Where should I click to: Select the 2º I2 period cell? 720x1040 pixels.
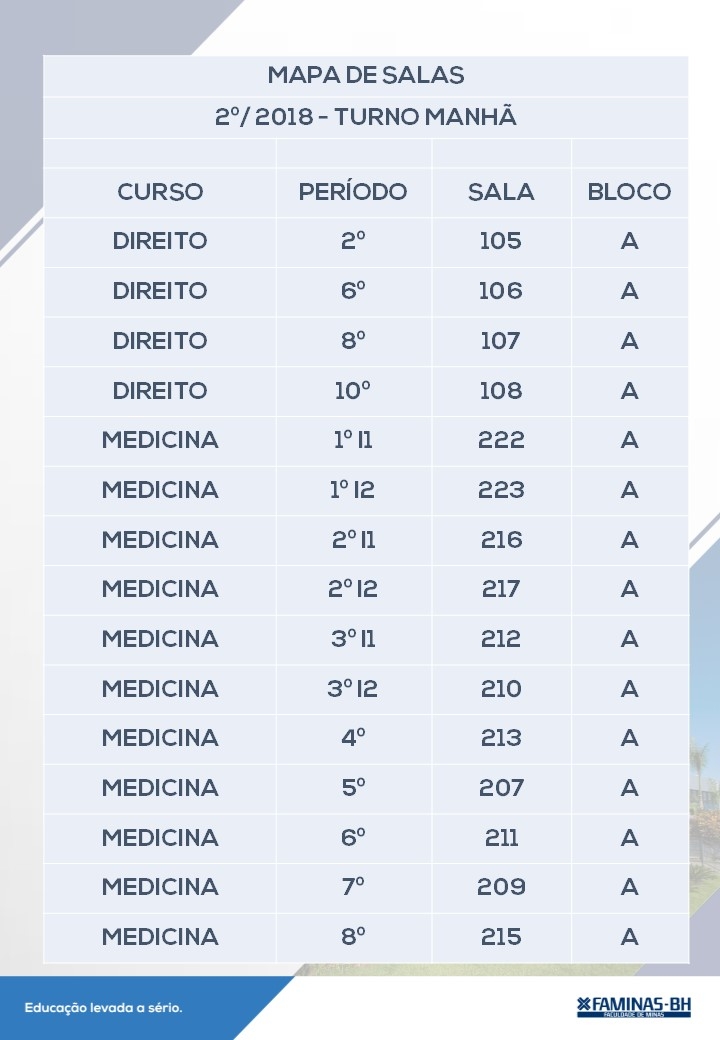[x=353, y=588]
